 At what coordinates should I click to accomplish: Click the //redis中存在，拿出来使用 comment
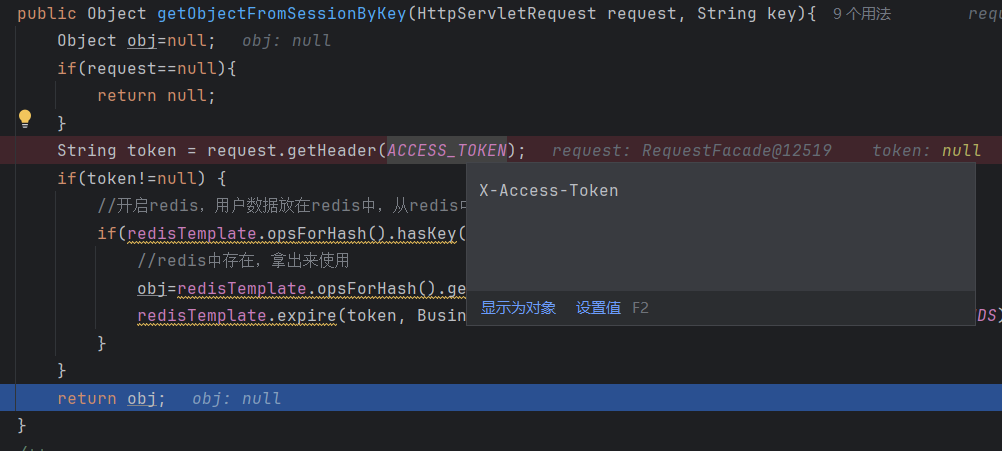point(243,261)
